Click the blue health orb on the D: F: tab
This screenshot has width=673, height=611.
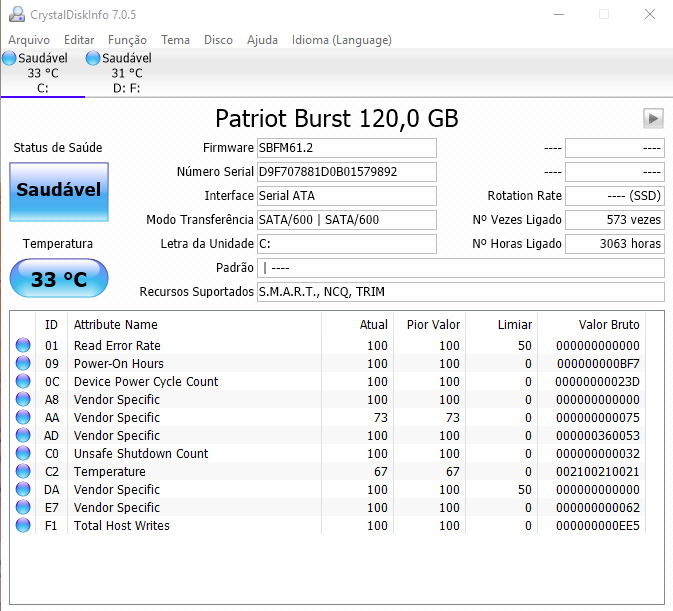(x=93, y=58)
